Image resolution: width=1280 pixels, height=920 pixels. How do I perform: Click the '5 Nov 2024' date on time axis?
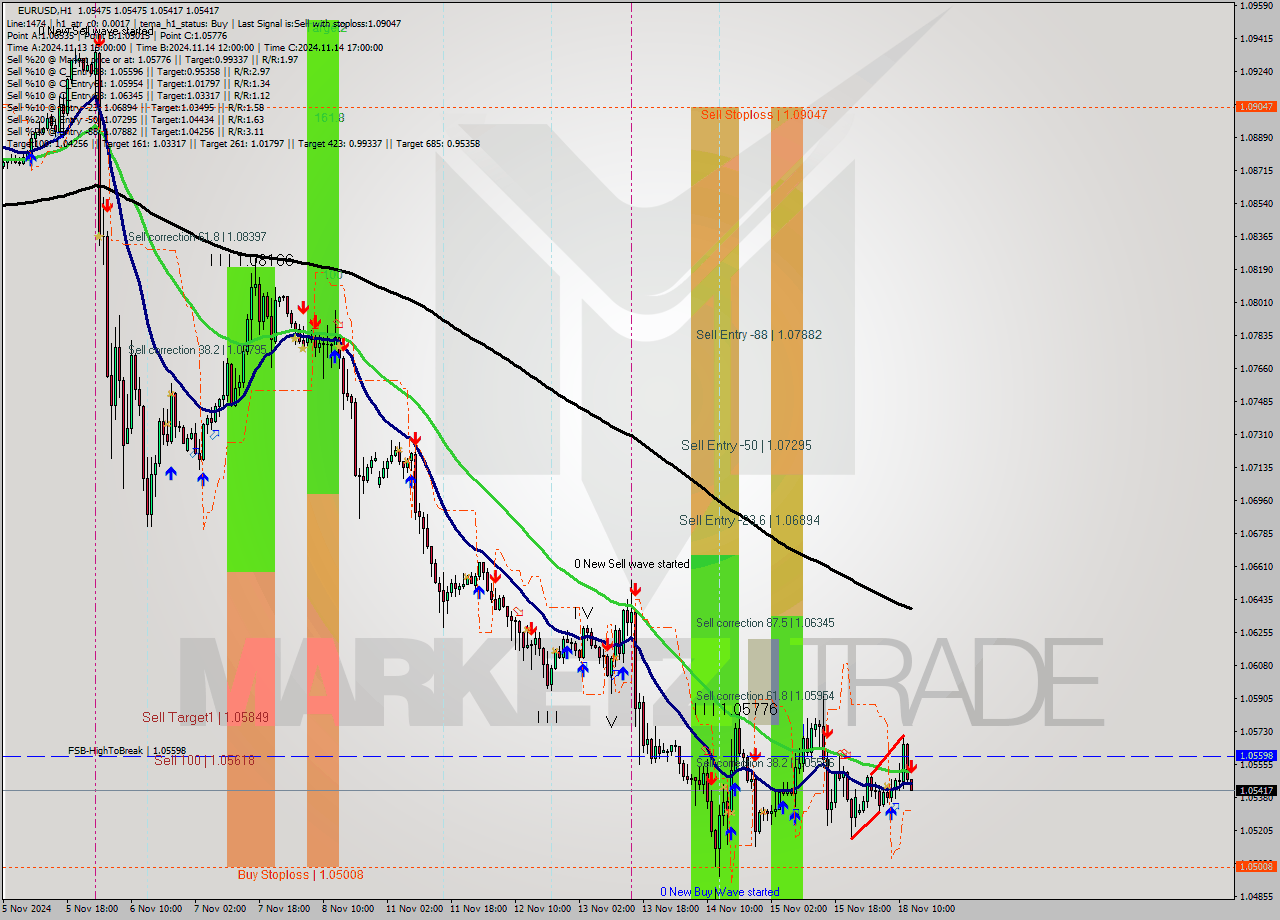[27, 909]
